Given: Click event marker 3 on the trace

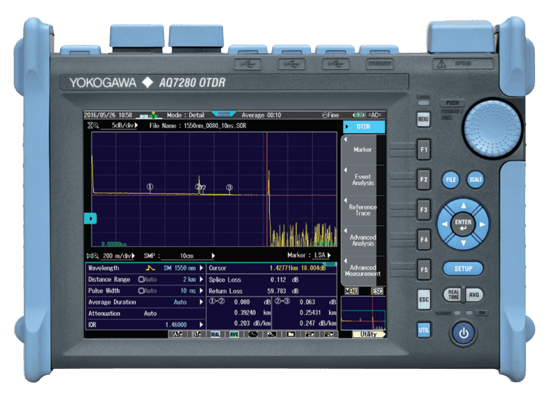Looking at the screenshot, I should tap(229, 188).
